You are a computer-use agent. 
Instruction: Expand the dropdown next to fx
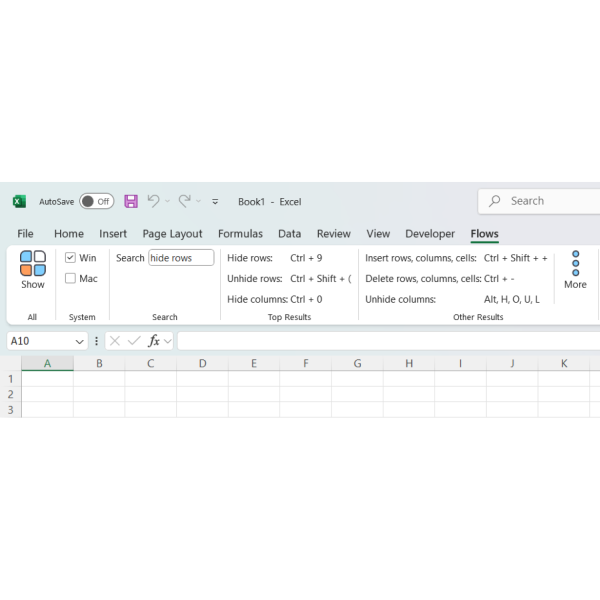coord(168,341)
